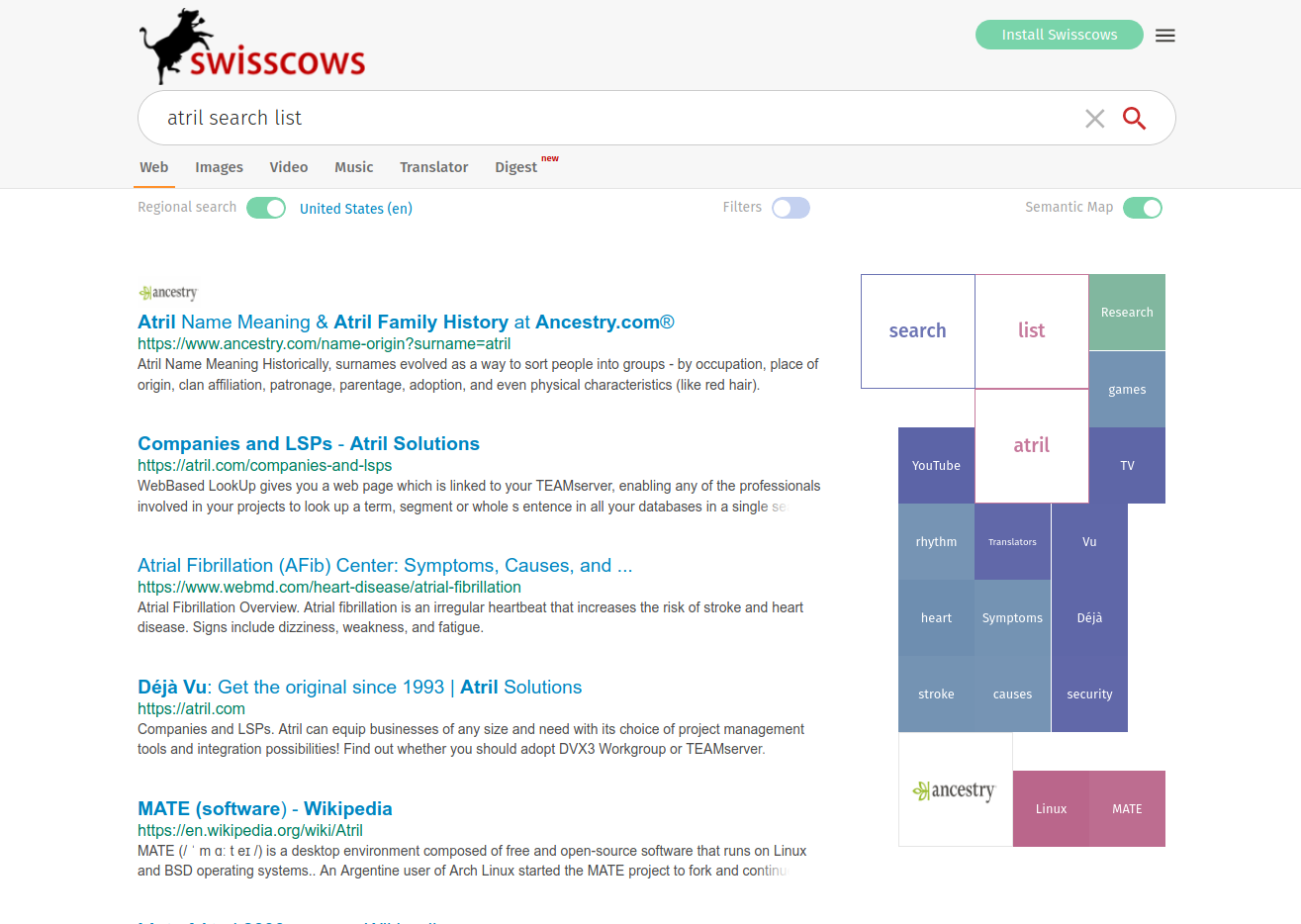Open Déjà Vu Atril Solutions result
Image resolution: width=1301 pixels, height=924 pixels.
(359, 688)
